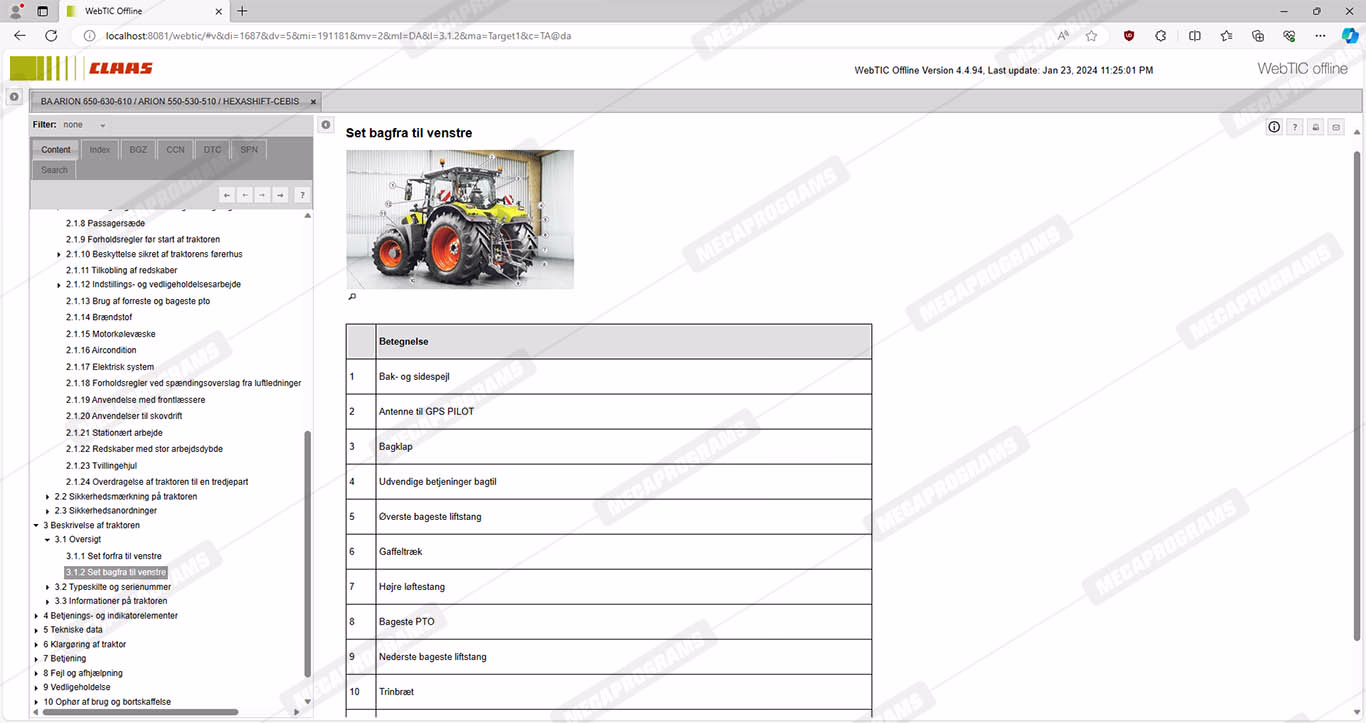The height and width of the screenshot is (723, 1366).
Task: Open content-pane help question mark button
Action: (1295, 127)
